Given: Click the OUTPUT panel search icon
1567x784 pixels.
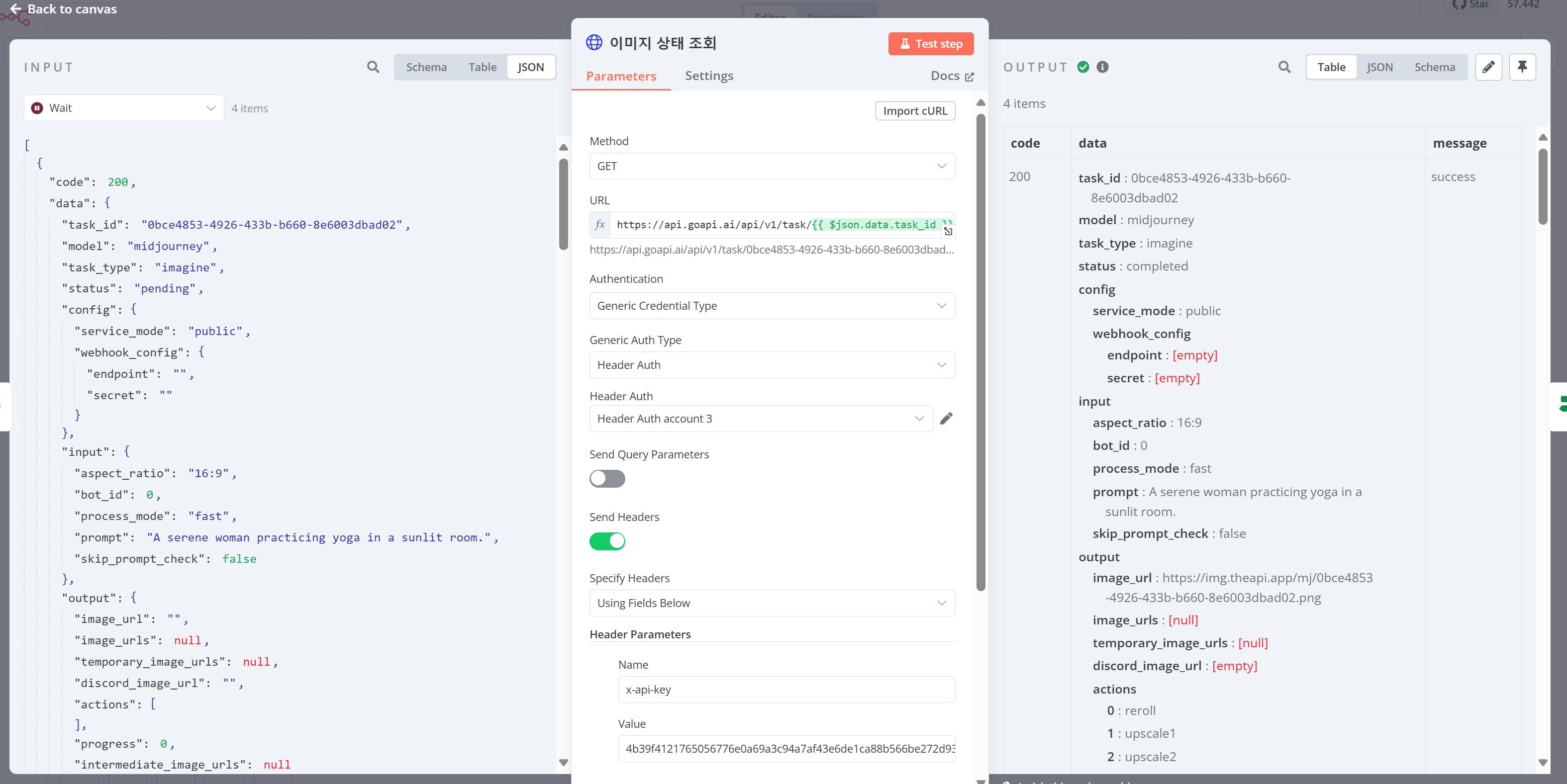Looking at the screenshot, I should [1284, 67].
